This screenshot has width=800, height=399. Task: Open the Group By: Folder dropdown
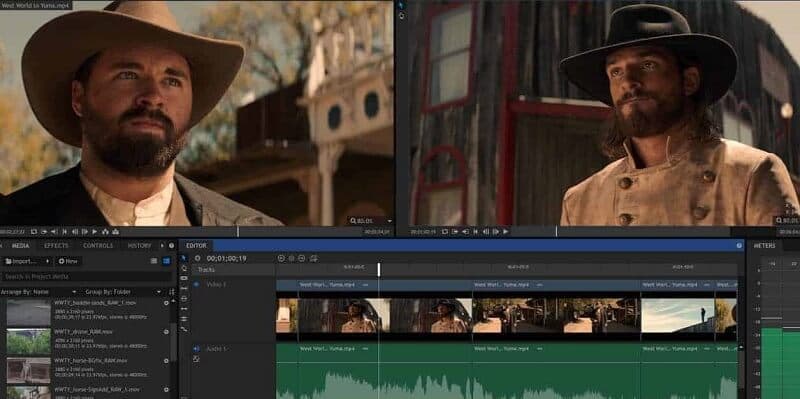pos(123,292)
